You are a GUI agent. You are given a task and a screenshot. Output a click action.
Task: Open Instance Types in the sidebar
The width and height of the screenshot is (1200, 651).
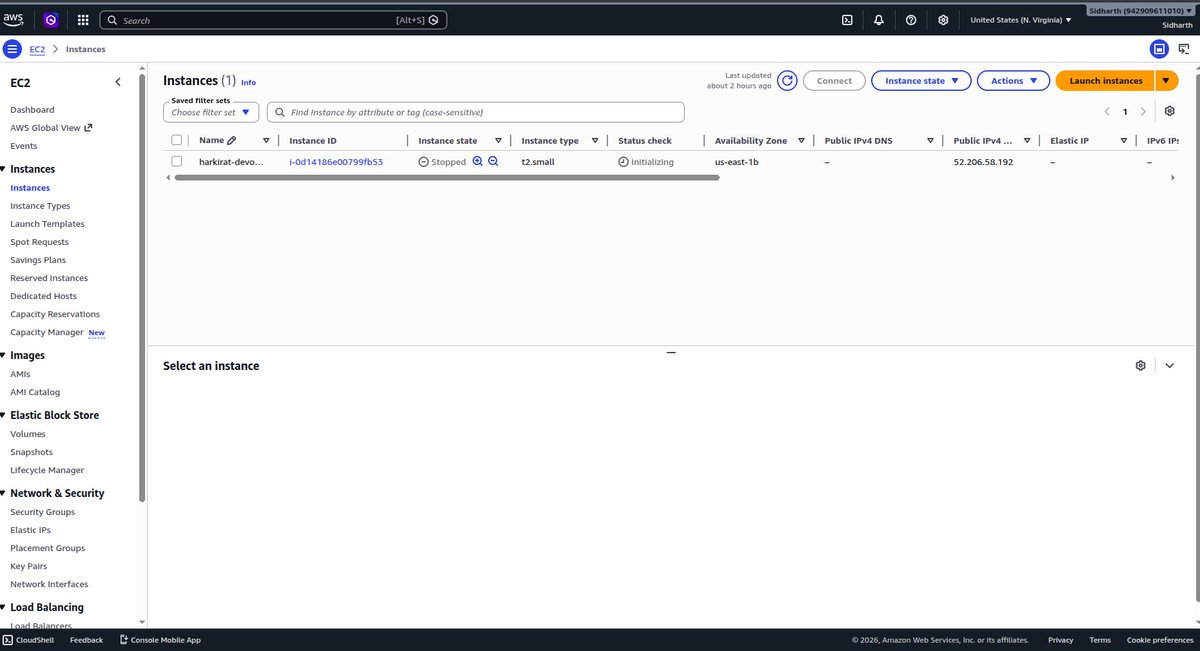coord(40,206)
